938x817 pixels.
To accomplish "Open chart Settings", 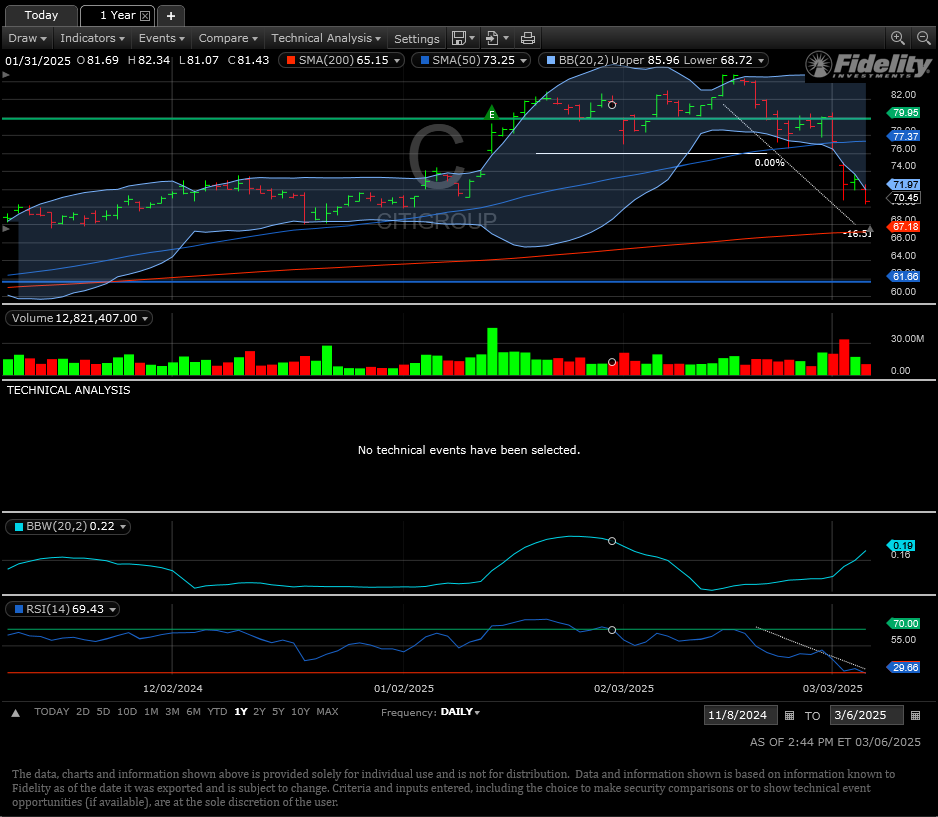I will click(x=416, y=39).
